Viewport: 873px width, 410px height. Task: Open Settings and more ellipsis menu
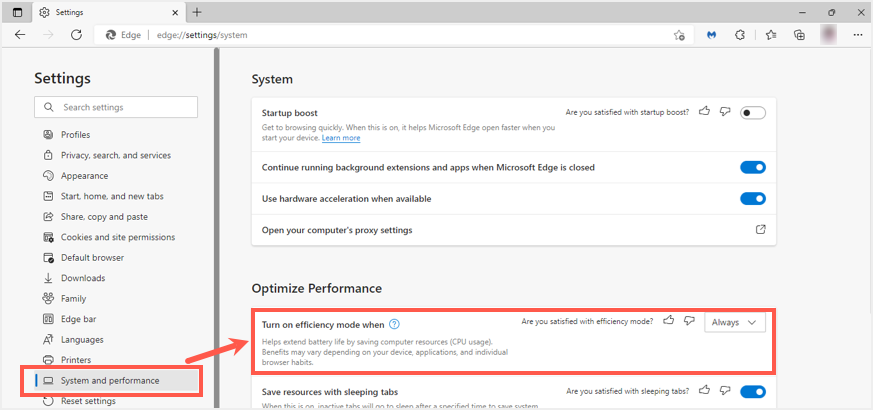pyautogui.click(x=857, y=35)
